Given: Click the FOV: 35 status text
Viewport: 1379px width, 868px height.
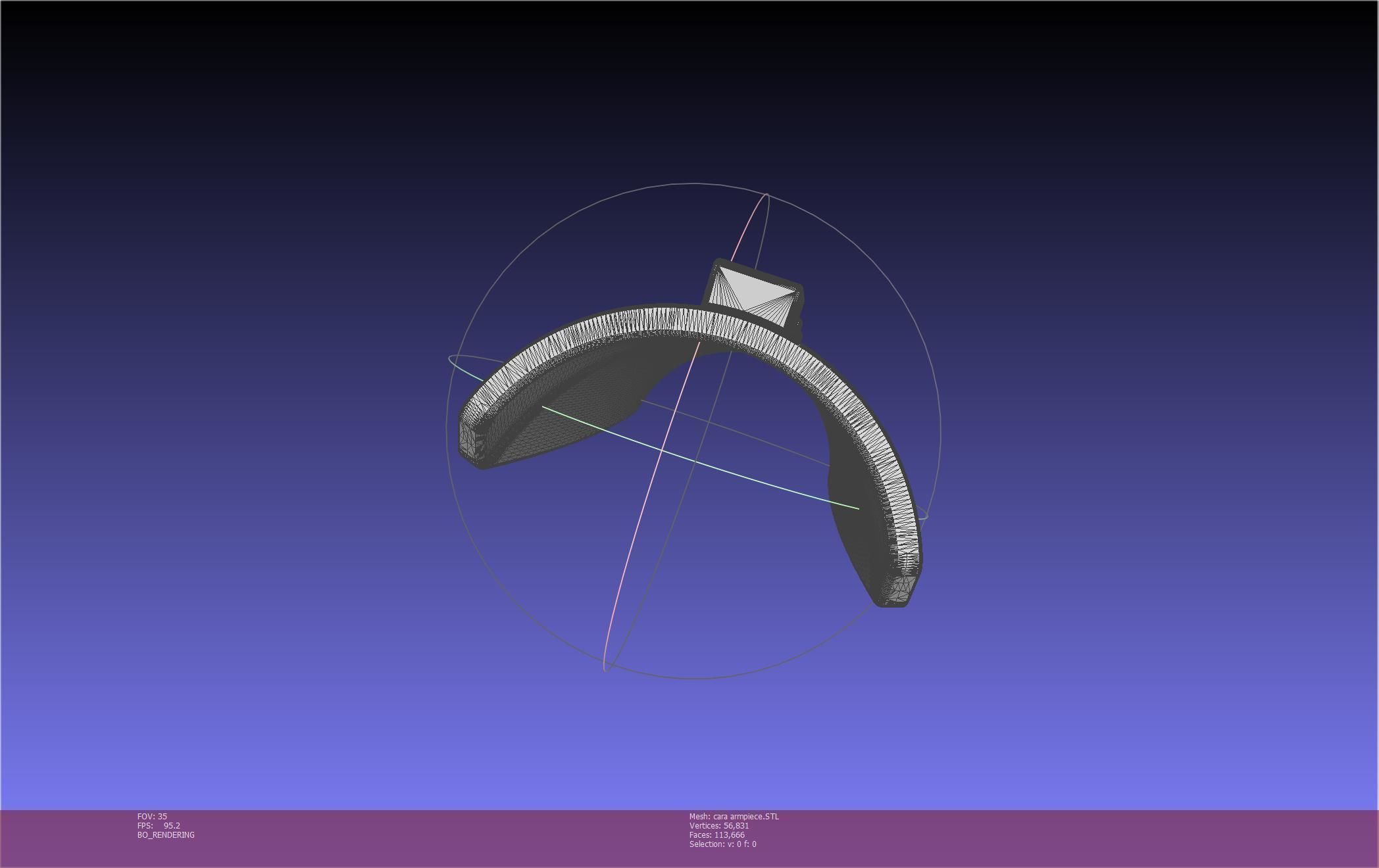Looking at the screenshot, I should 152,816.
